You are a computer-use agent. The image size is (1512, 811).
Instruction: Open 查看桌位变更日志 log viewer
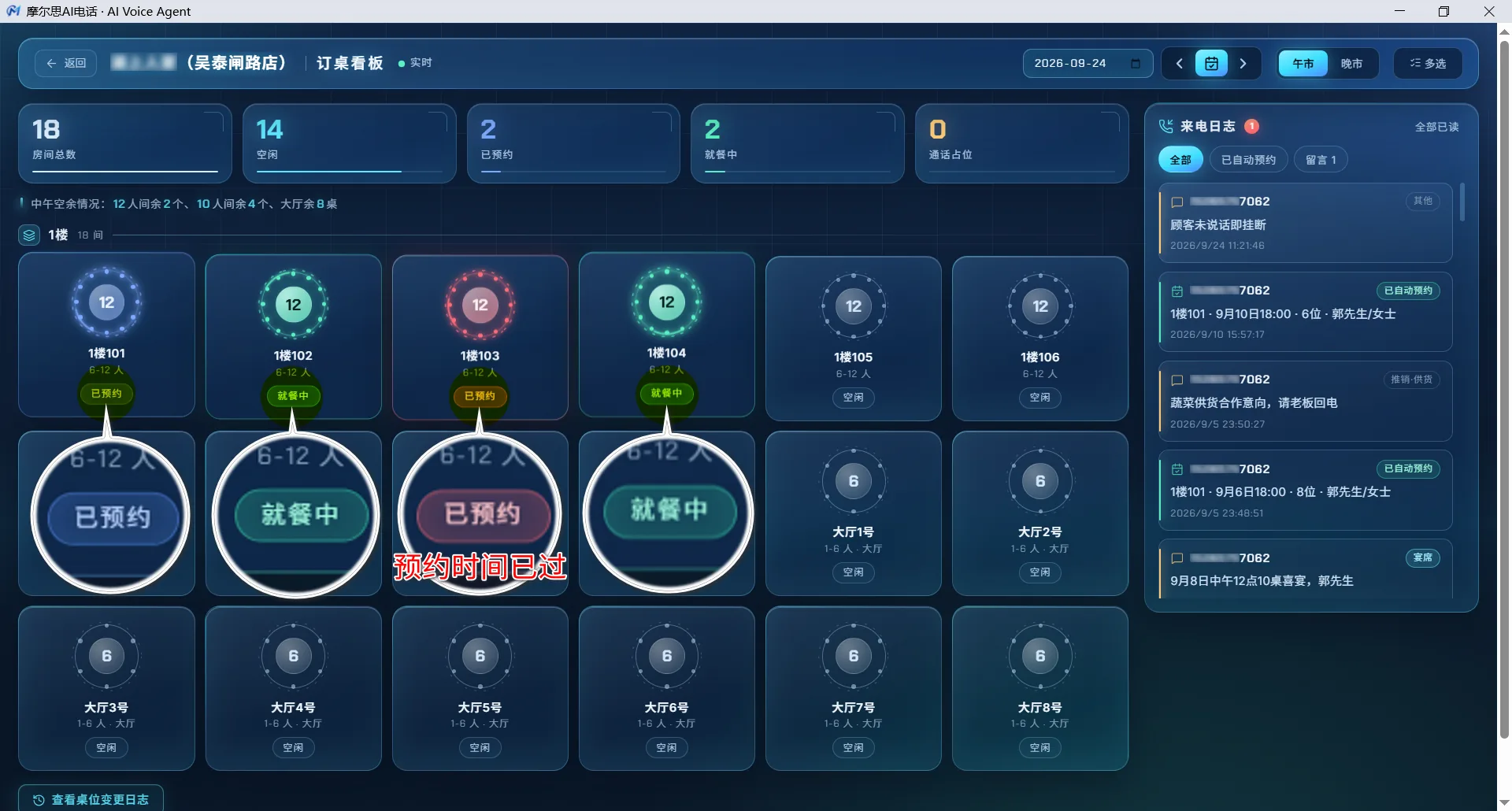point(91,799)
